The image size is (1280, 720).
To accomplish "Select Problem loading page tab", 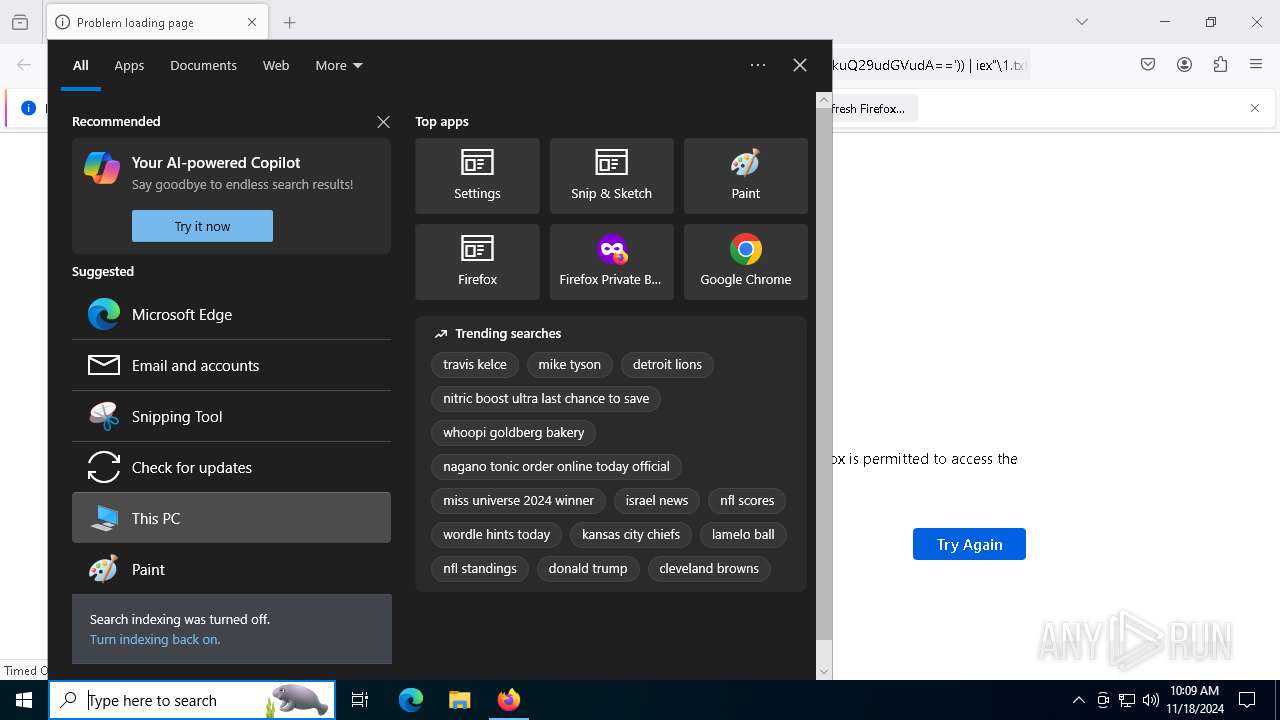I will click(157, 22).
